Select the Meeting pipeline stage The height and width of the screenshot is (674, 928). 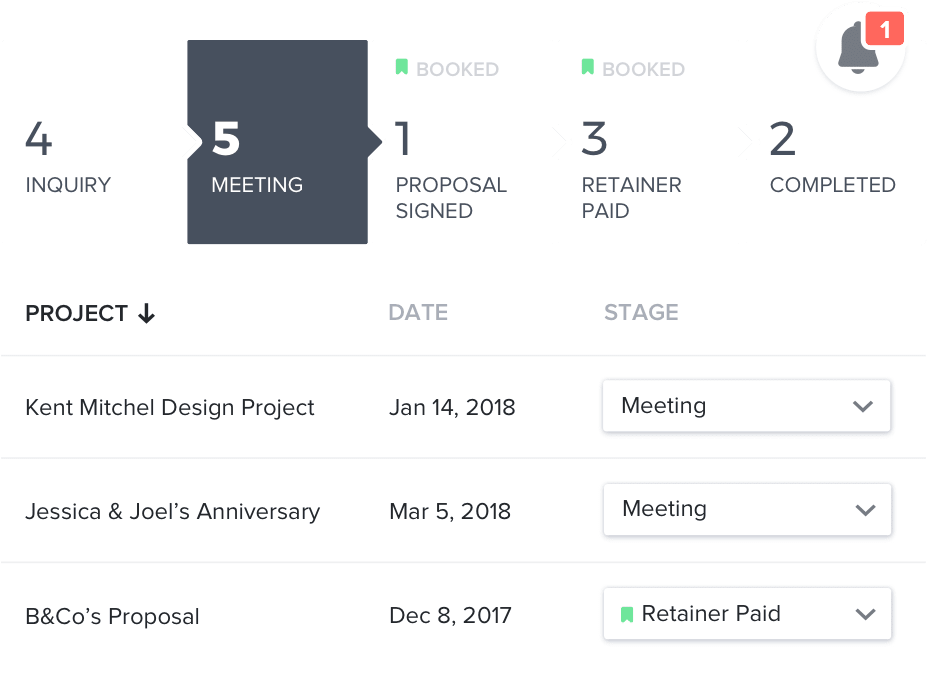coord(278,142)
